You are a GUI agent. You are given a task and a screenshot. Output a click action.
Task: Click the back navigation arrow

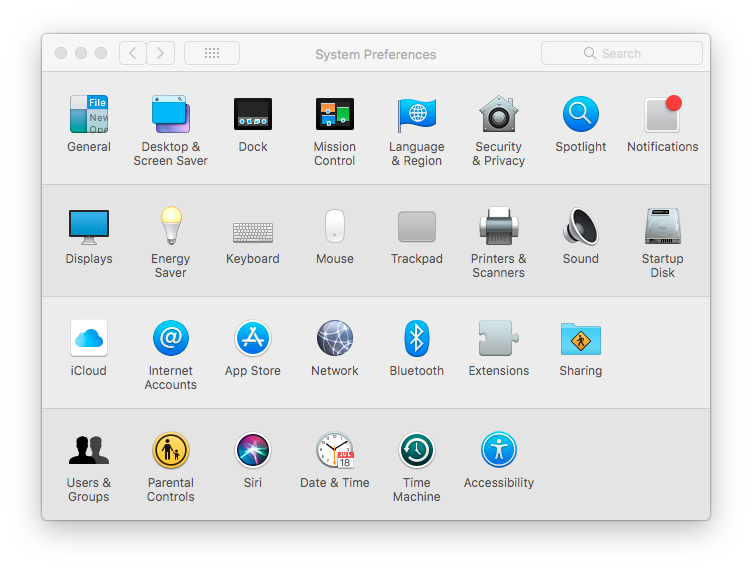pos(133,53)
